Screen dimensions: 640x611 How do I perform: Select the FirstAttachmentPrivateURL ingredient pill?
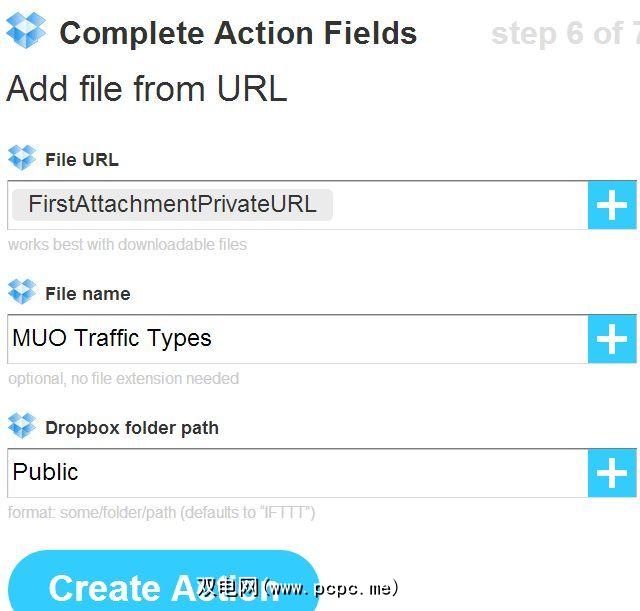click(172, 205)
